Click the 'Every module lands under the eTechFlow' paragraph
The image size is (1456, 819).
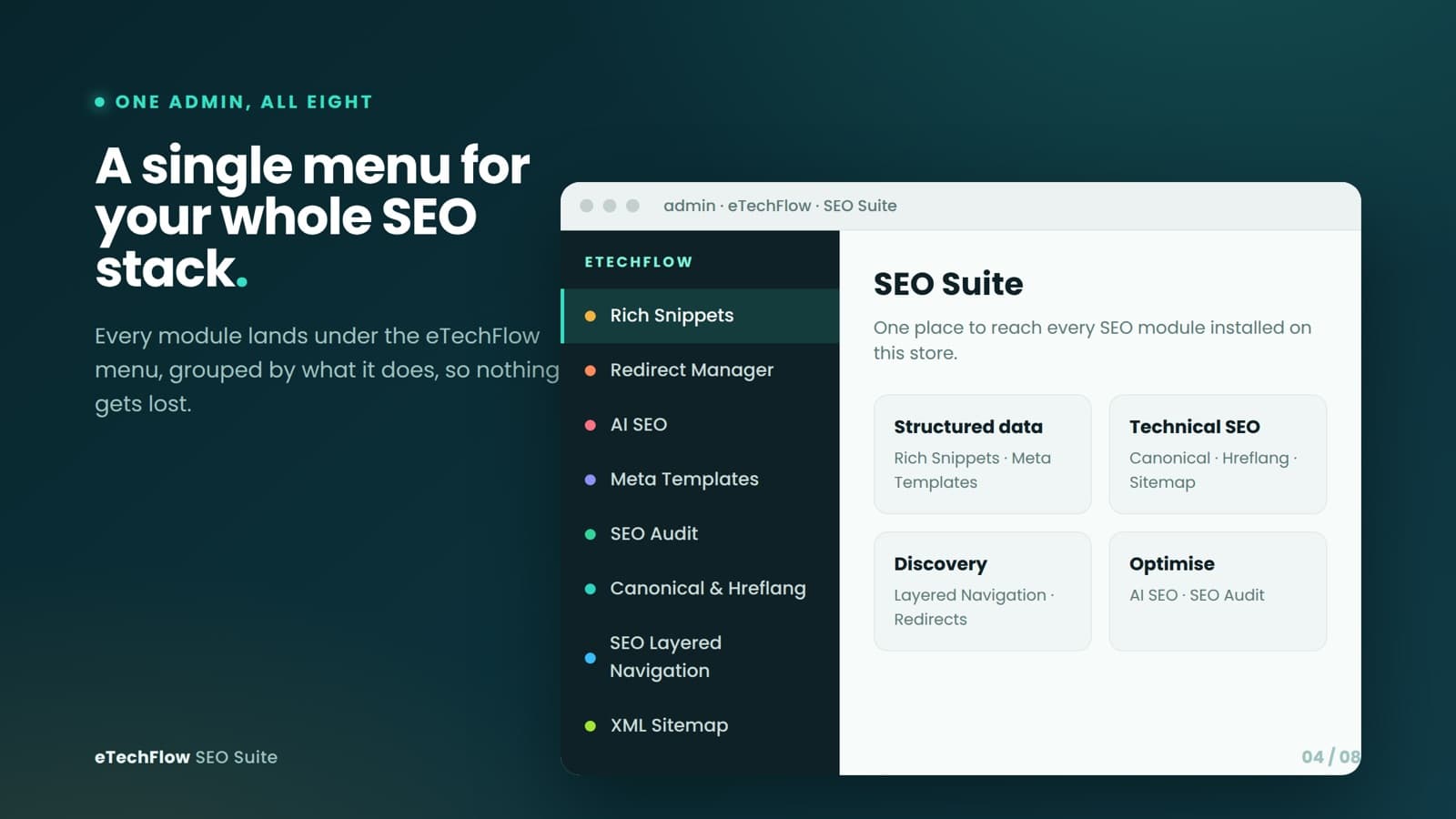tap(327, 369)
